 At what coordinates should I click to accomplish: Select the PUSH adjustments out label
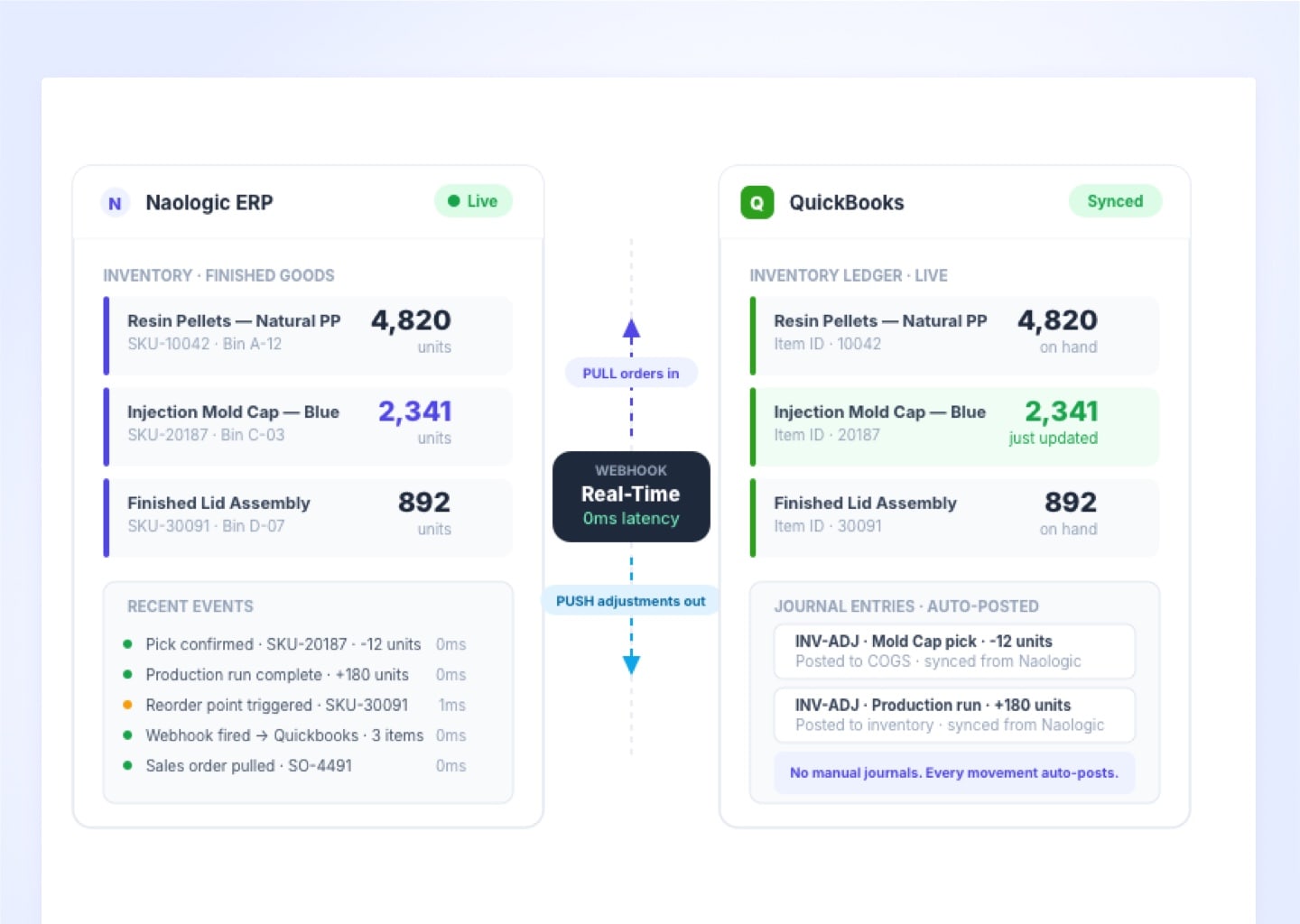tap(631, 601)
